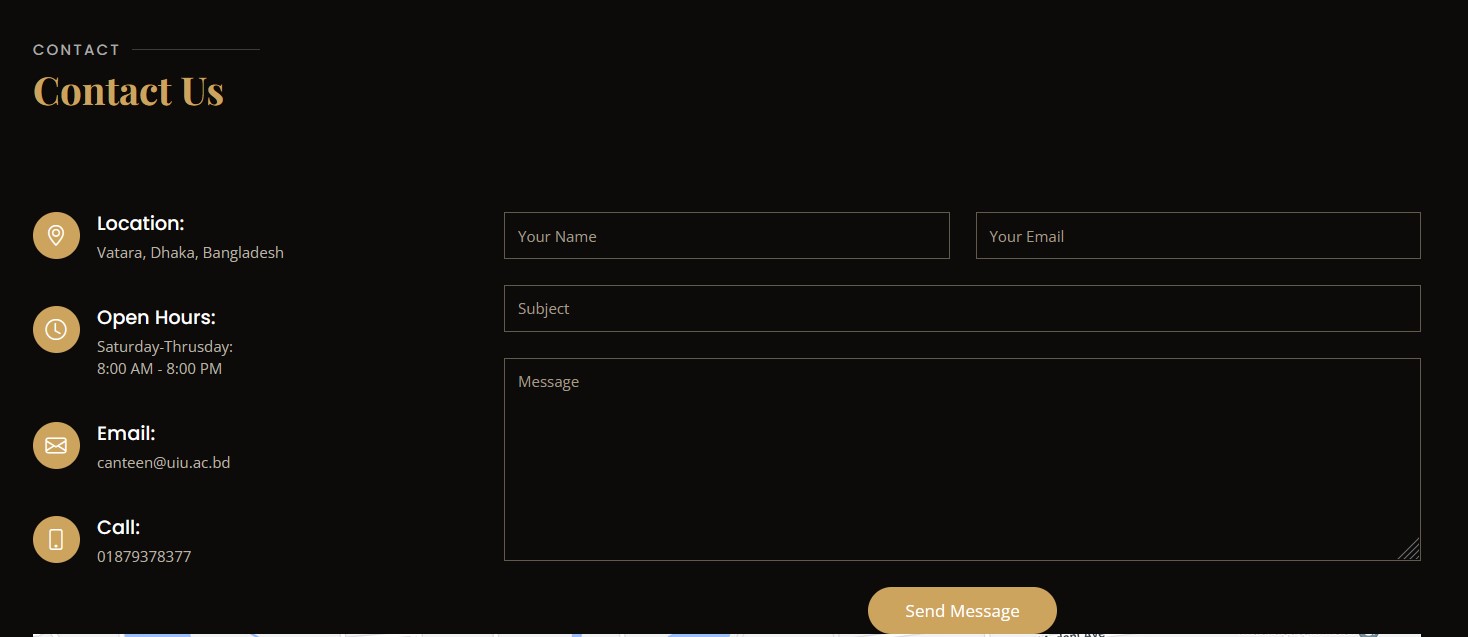The height and width of the screenshot is (637, 1468).
Task: Submit the form with Send Message
Action: [962, 610]
